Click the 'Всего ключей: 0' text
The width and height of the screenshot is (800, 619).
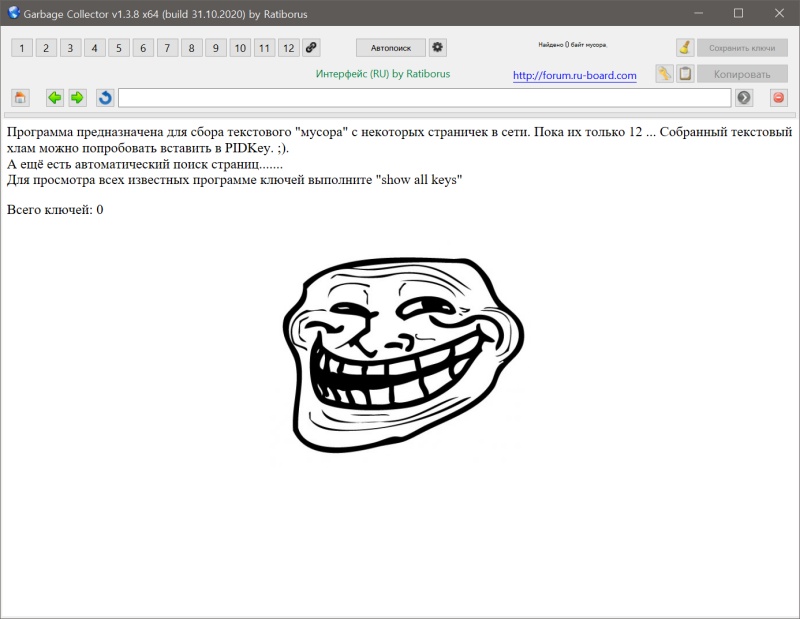click(55, 210)
